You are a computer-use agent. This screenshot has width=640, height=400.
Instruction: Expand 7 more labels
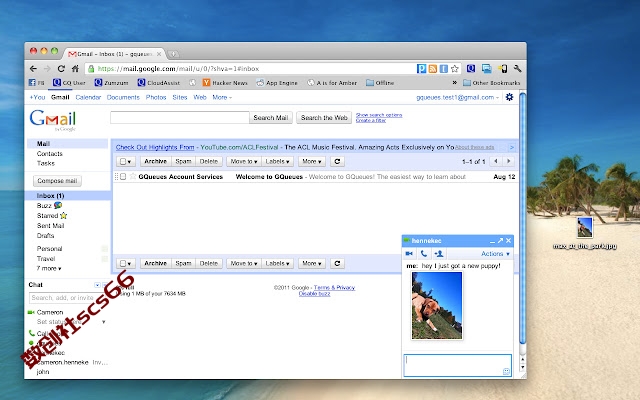(x=49, y=268)
